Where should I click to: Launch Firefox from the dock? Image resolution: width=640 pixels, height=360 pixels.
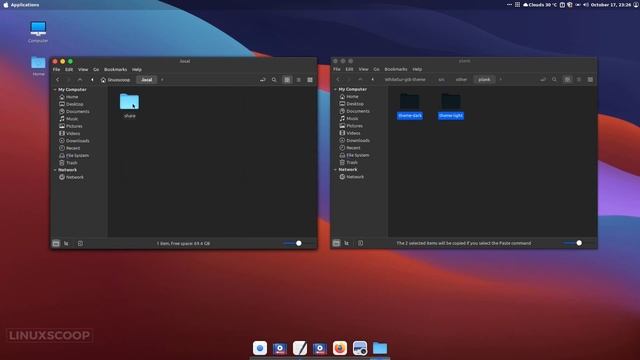pyautogui.click(x=340, y=348)
